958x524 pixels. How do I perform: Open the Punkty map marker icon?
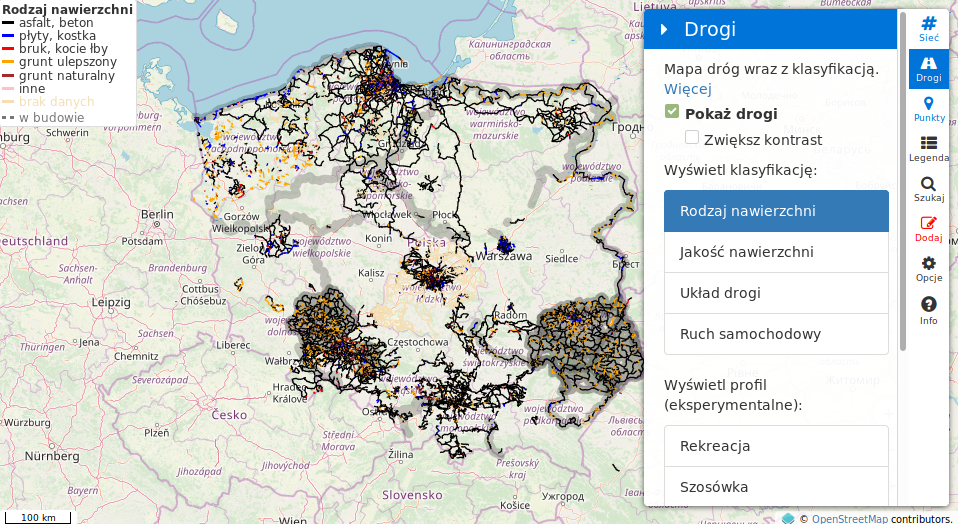pos(929,109)
